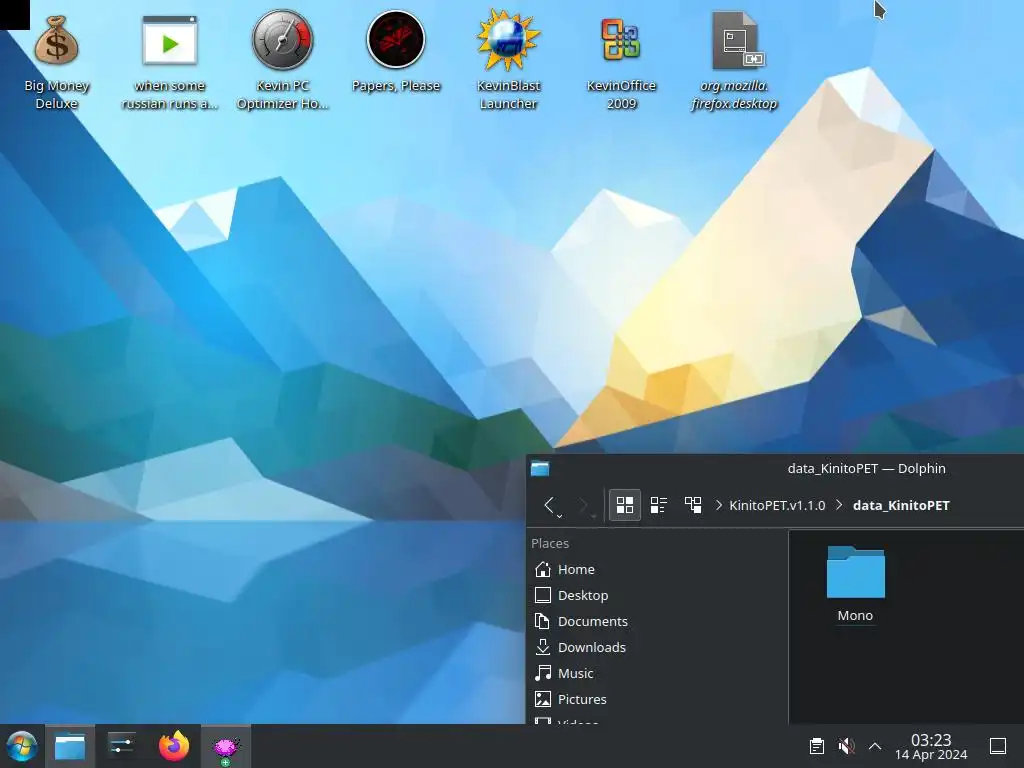Click Places header in Dolphin sidebar

tap(550, 543)
